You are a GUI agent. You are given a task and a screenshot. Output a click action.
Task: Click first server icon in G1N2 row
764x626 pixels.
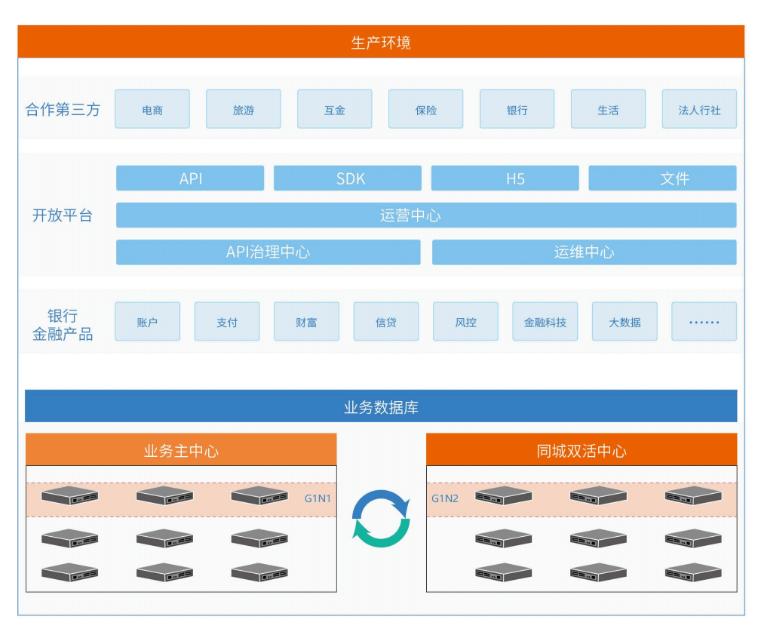[503, 496]
